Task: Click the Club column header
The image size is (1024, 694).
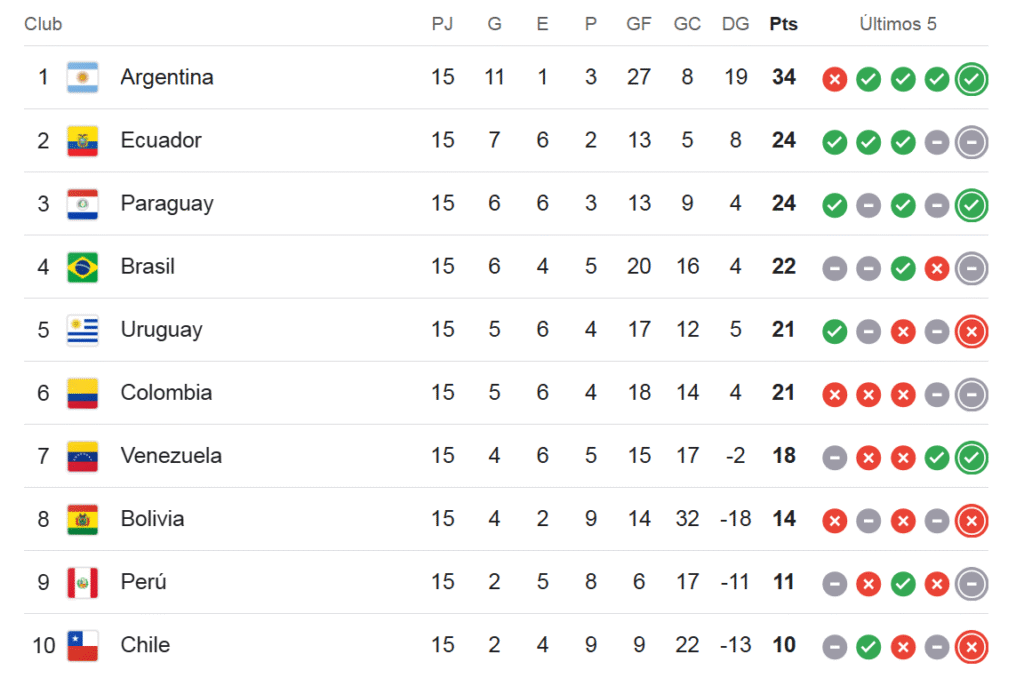Action: pos(43,24)
